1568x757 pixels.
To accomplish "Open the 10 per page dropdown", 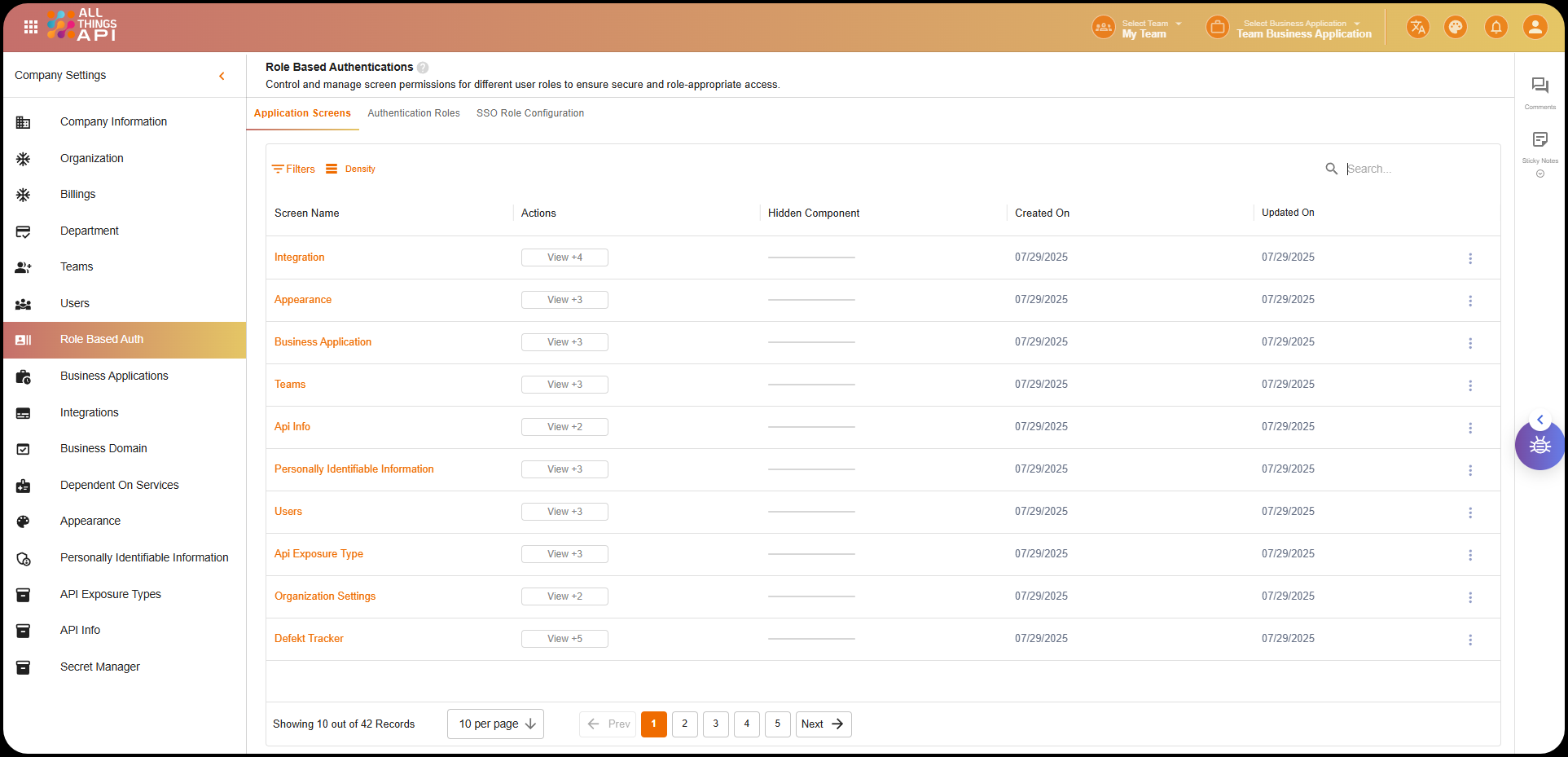I will [495, 724].
